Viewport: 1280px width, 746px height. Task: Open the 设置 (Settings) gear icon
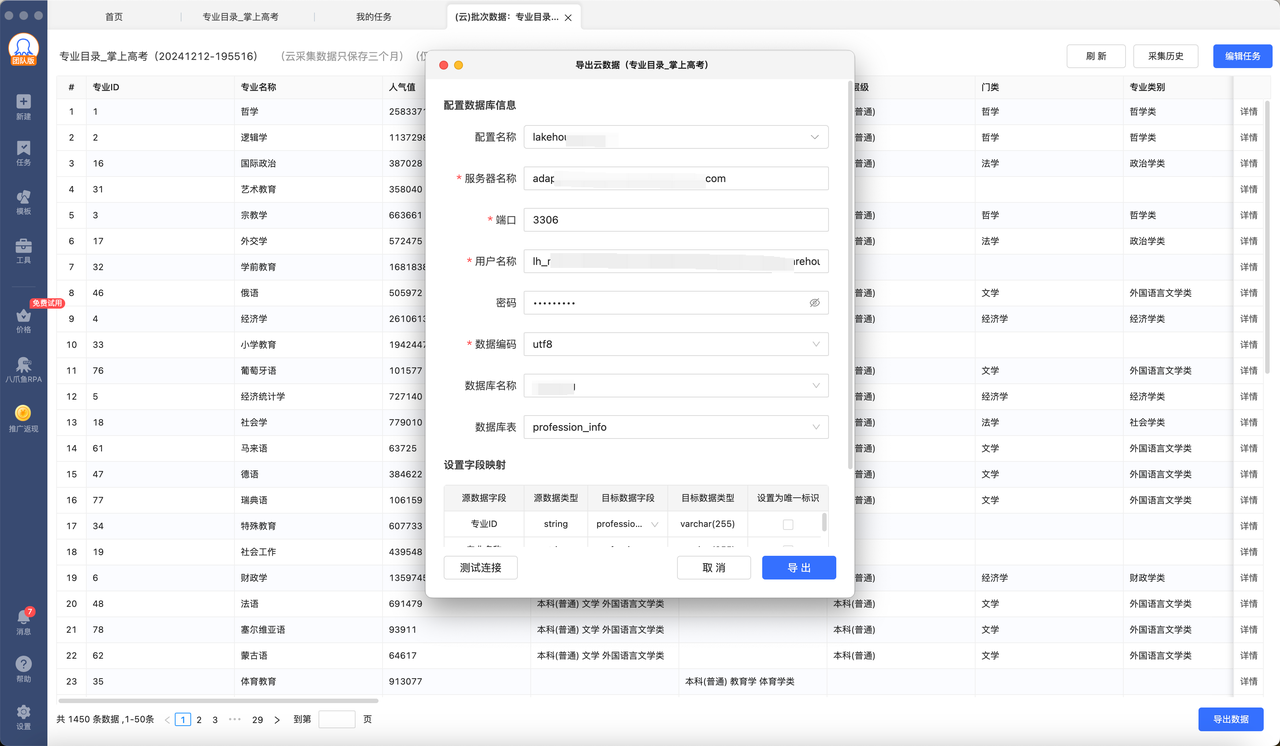coord(23,713)
